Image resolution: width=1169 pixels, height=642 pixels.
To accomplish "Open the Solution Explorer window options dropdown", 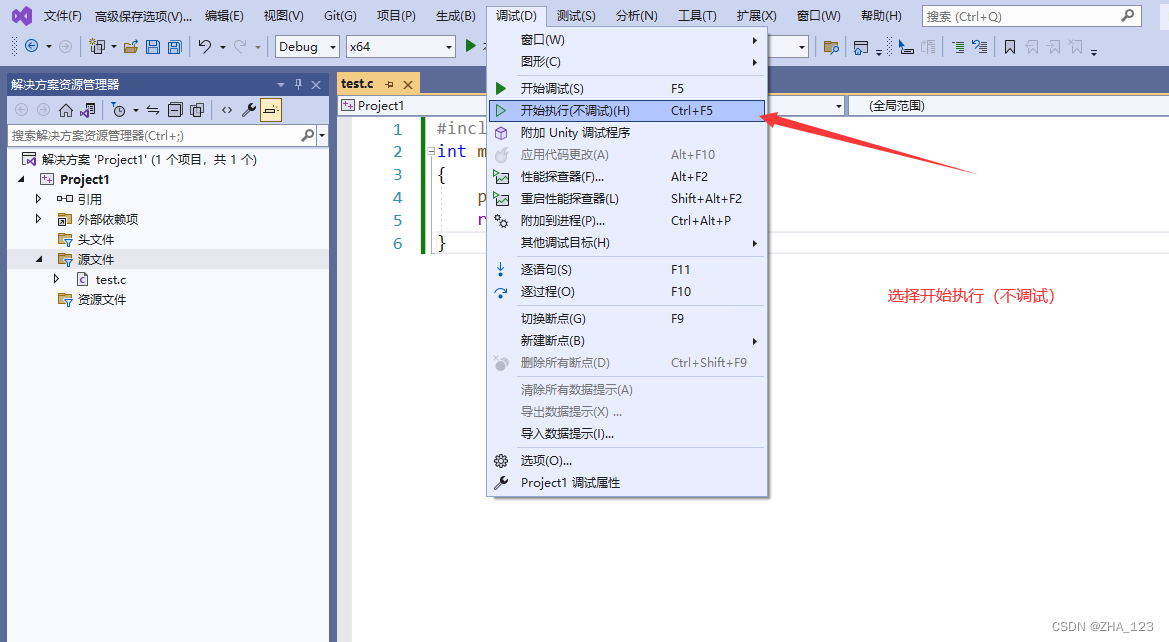I will (x=281, y=84).
